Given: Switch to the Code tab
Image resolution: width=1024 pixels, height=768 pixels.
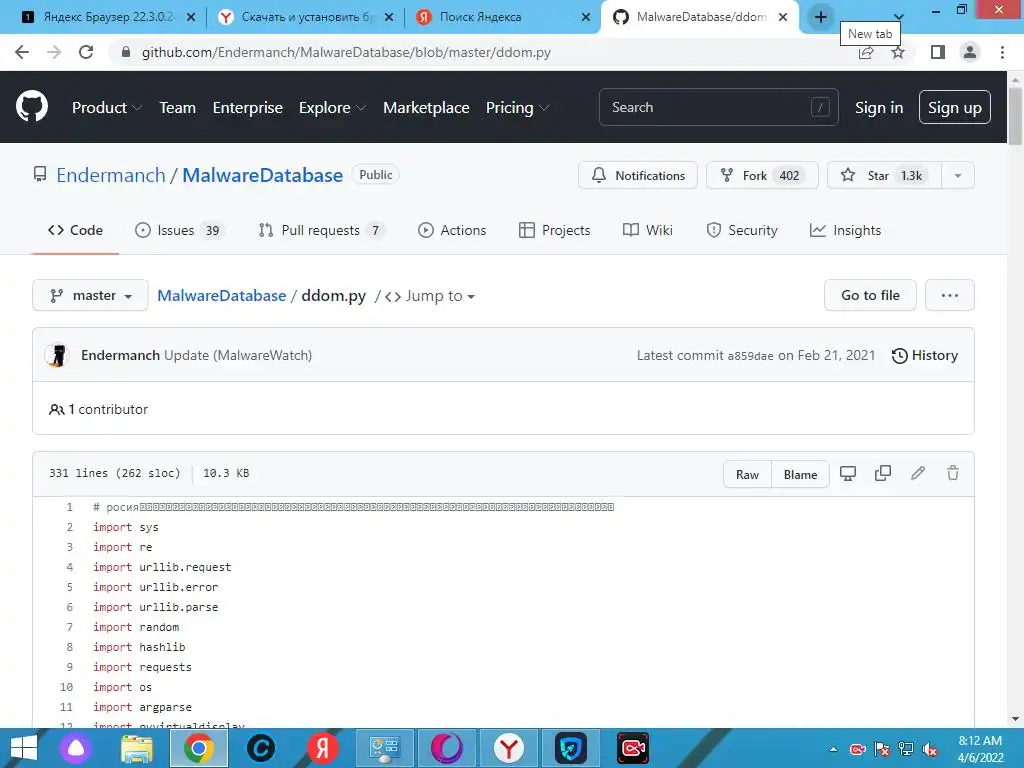Looking at the screenshot, I should (75, 230).
